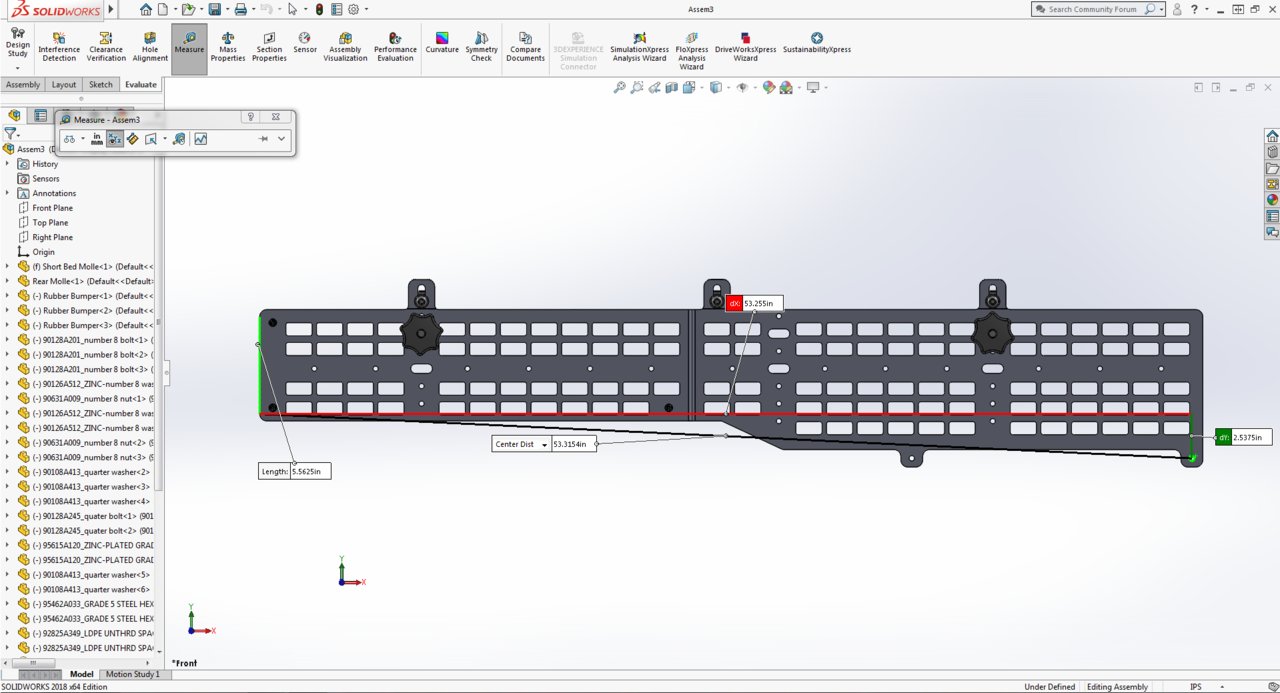Expand the History tree node

coord(7,164)
